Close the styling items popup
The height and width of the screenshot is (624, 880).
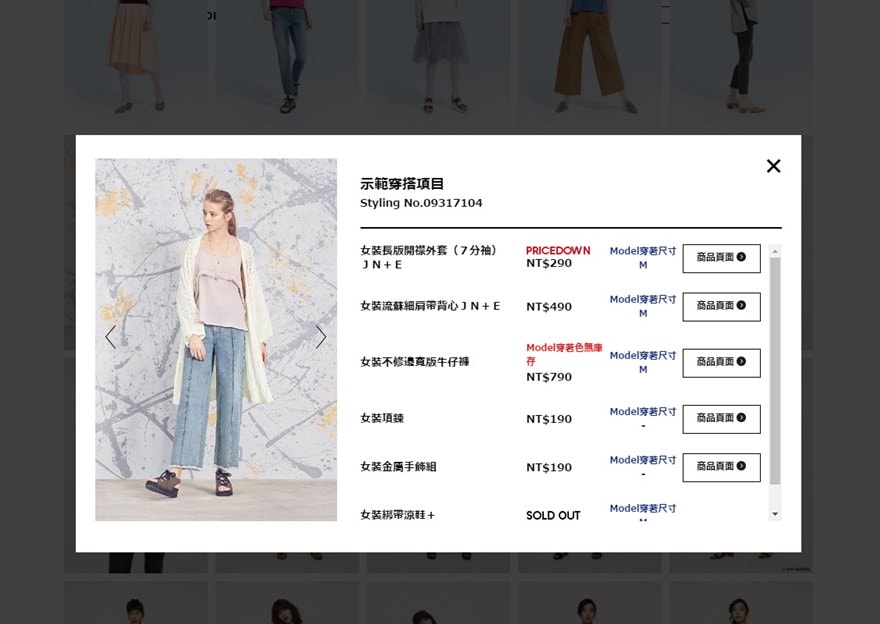coord(773,166)
